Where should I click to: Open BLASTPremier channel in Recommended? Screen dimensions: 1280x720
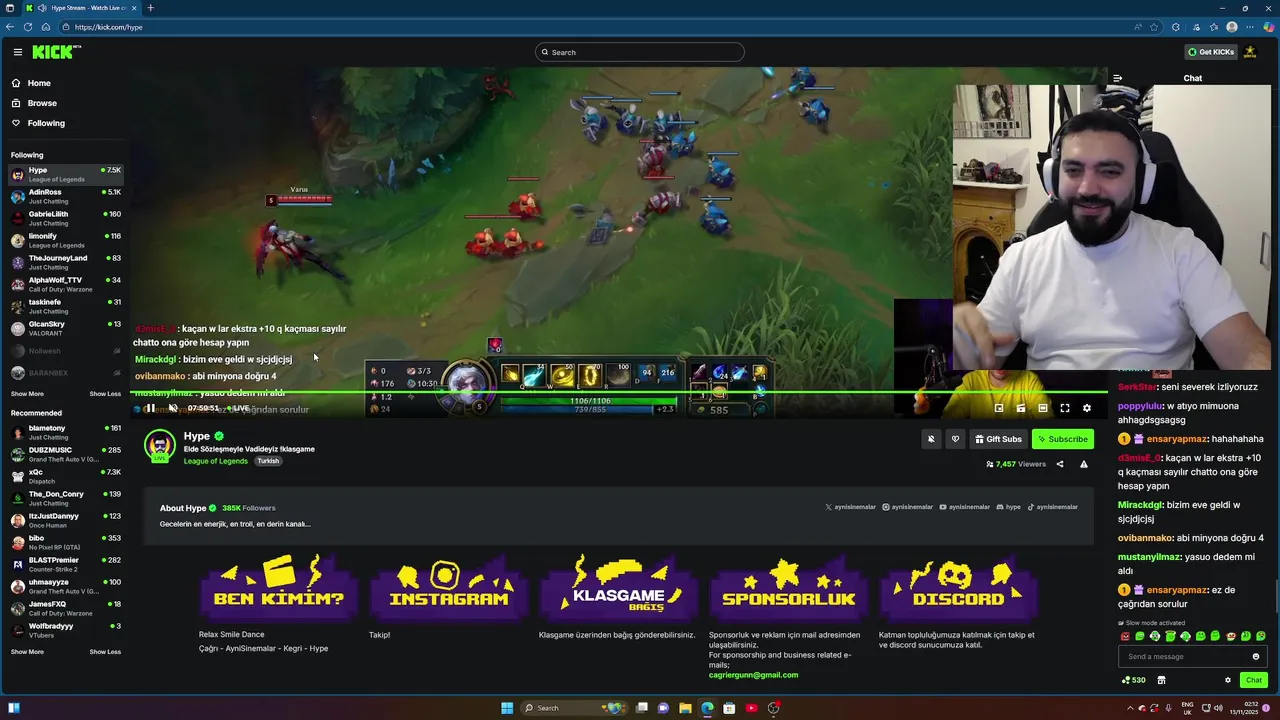click(64, 564)
